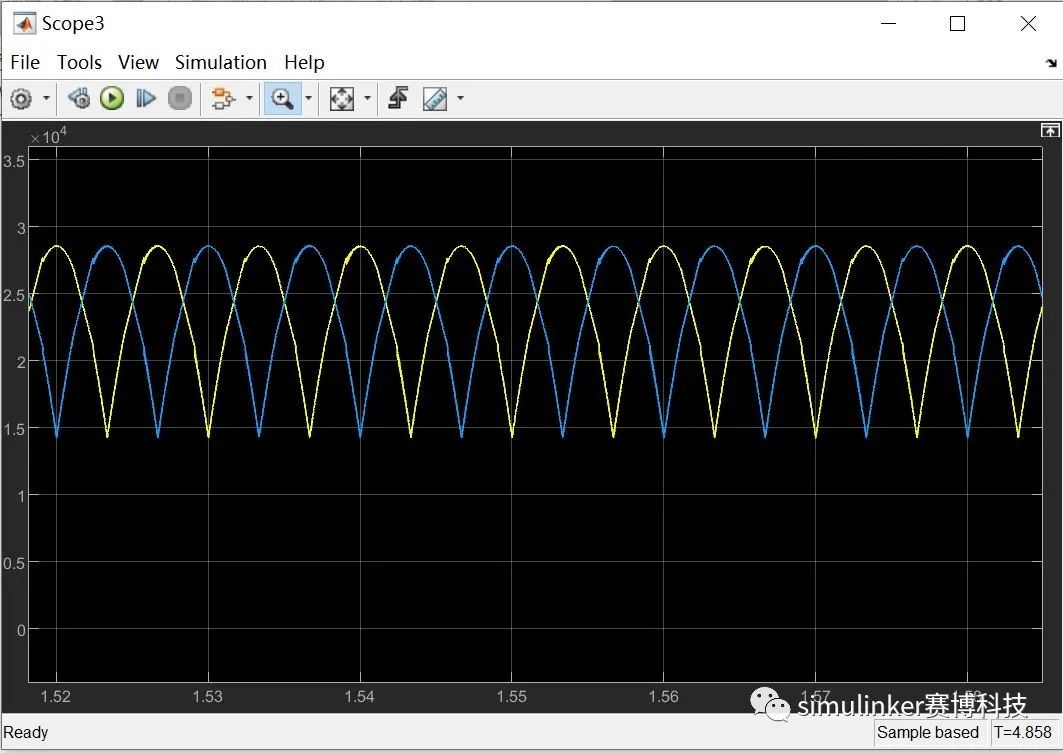This screenshot has height=753, width=1063.
Task: Toggle the Triggers tool icon
Action: (x=398, y=98)
